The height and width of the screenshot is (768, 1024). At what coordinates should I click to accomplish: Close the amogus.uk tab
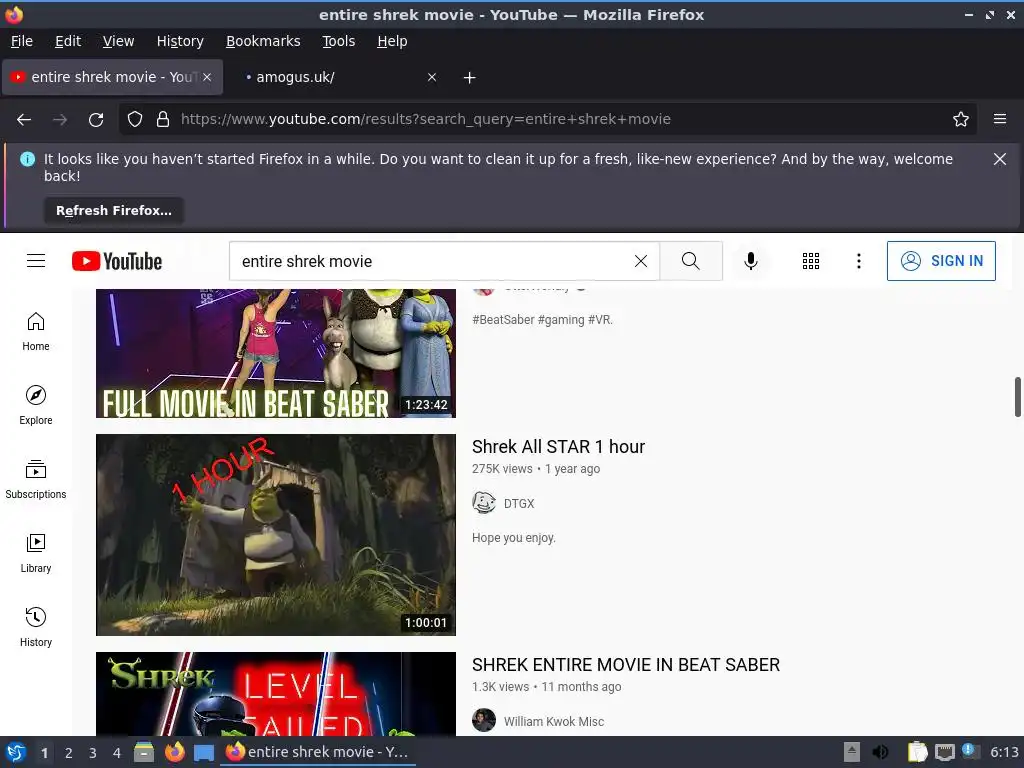pos(432,77)
